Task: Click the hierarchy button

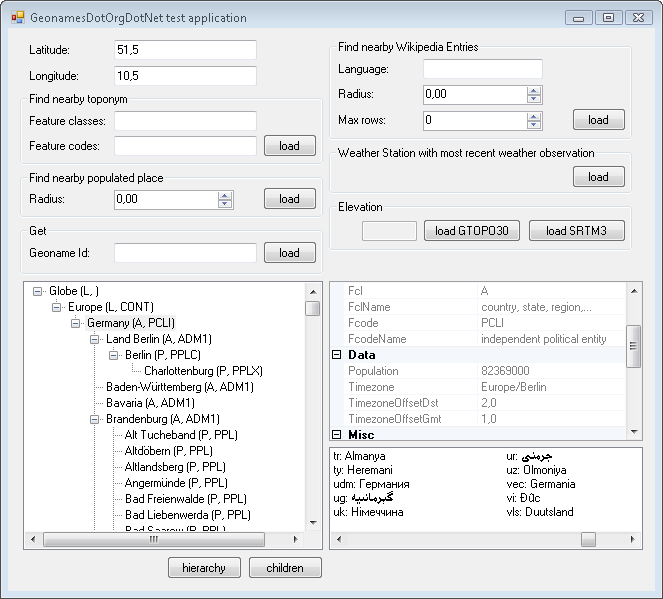Action: pyautogui.click(x=204, y=568)
